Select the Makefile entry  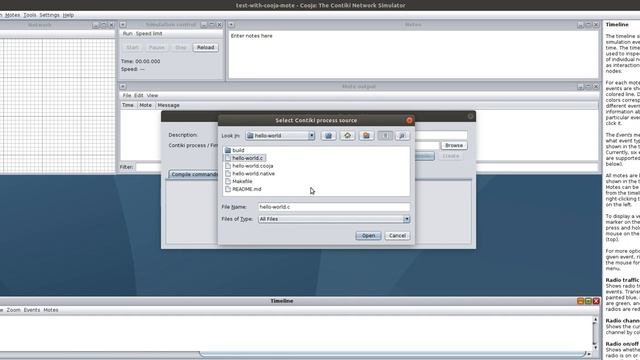239,181
